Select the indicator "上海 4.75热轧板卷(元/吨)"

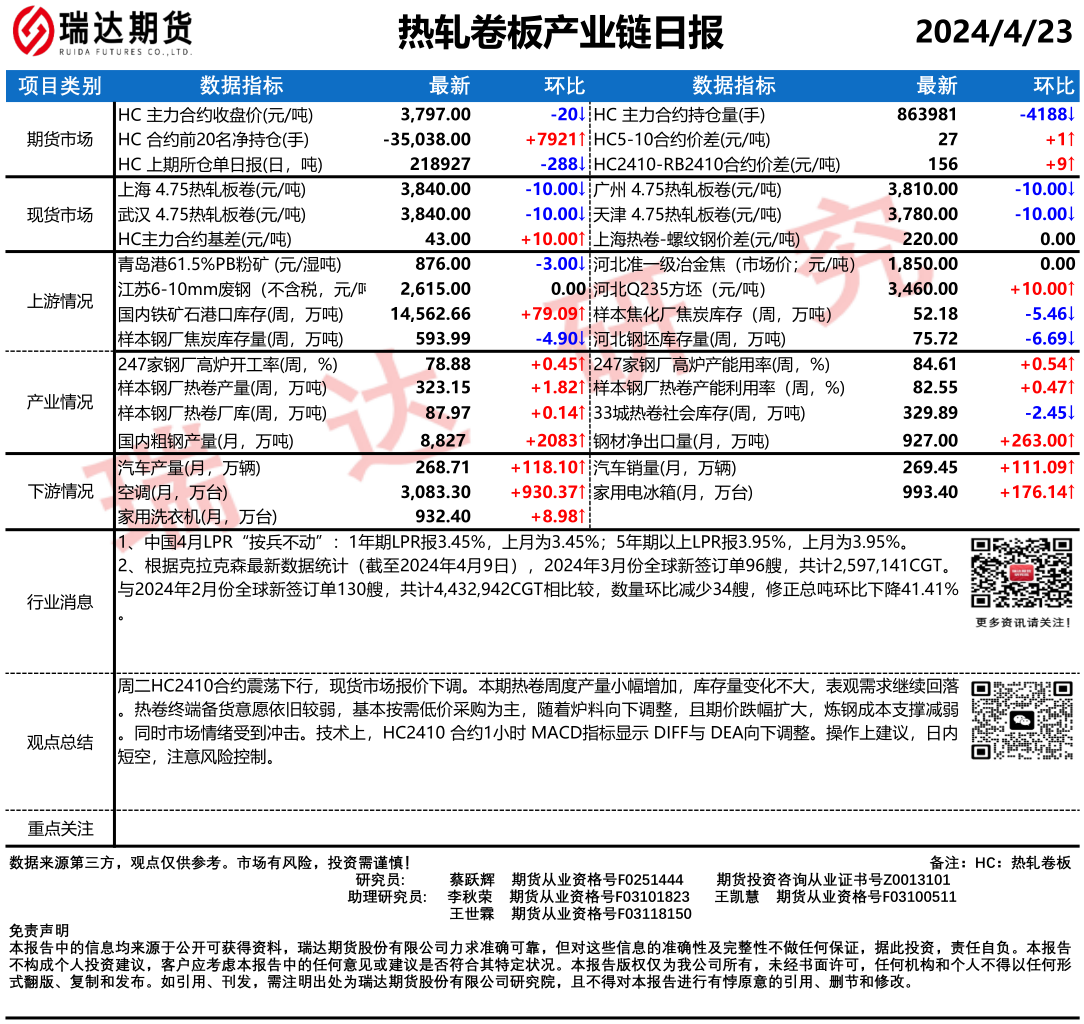coord(212,189)
